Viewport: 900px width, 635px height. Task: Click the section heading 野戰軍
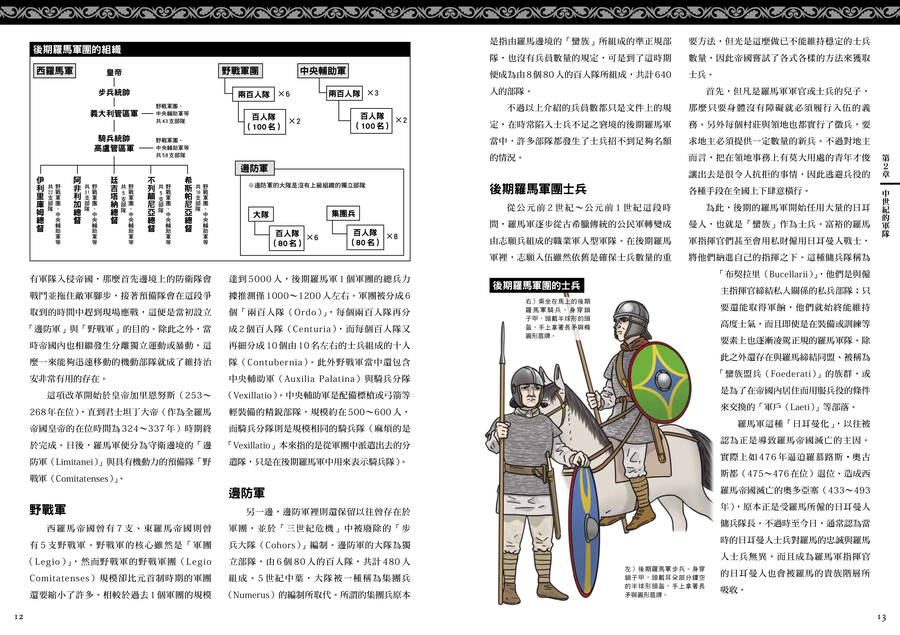click(48, 509)
